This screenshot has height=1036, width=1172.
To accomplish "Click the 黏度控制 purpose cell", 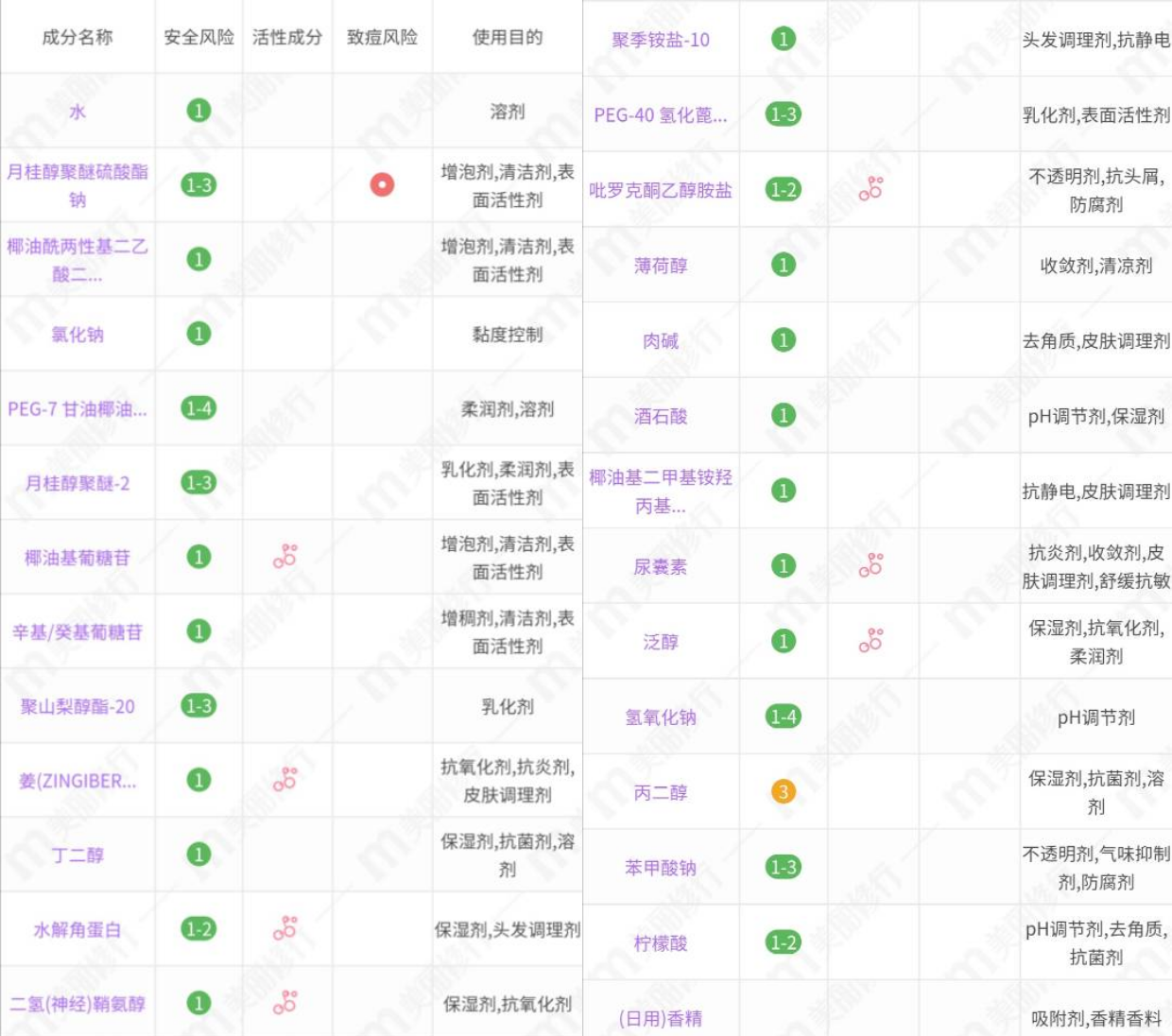I will 508,334.
